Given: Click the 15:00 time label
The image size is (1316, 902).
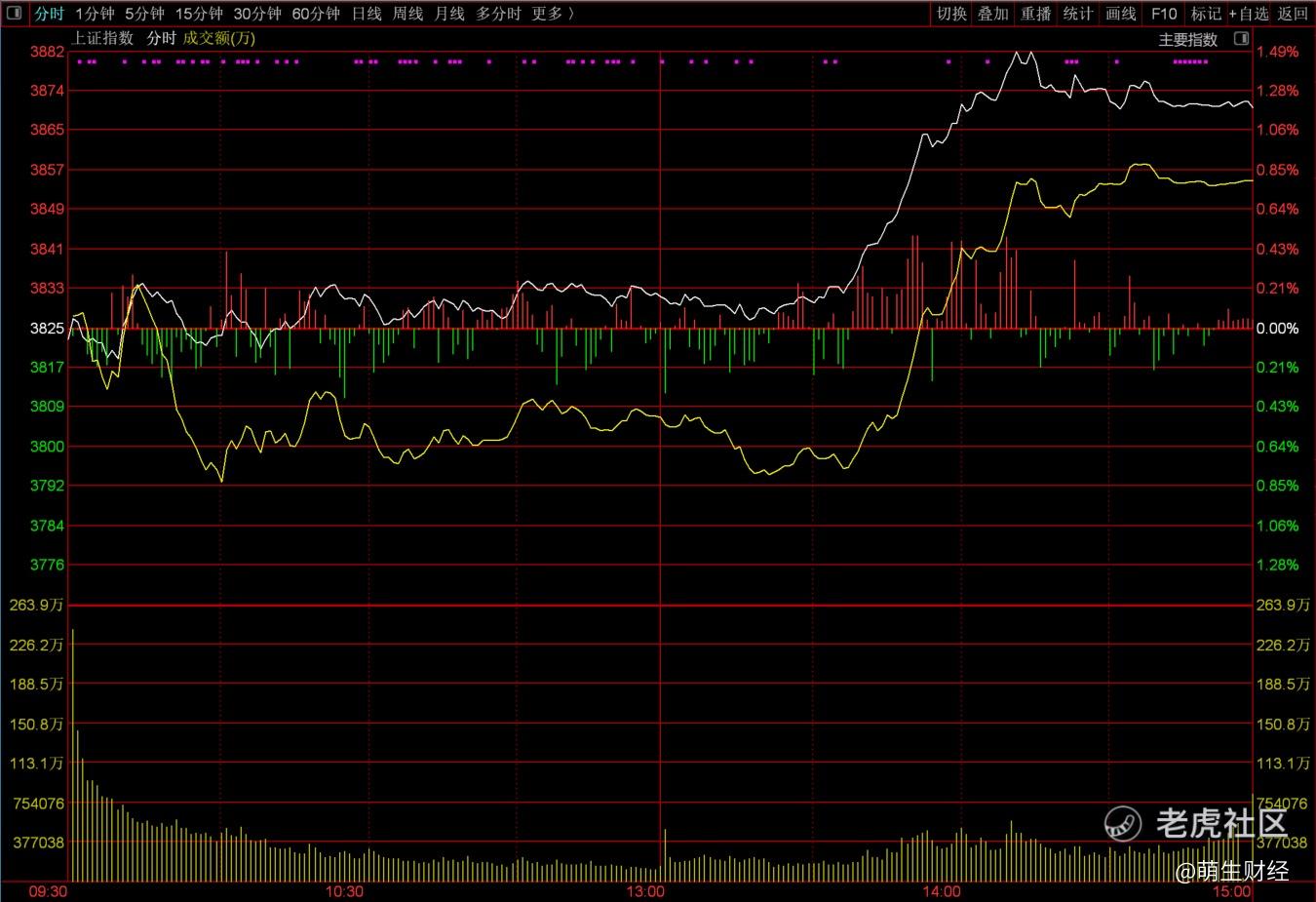Looking at the screenshot, I should (x=1232, y=891).
